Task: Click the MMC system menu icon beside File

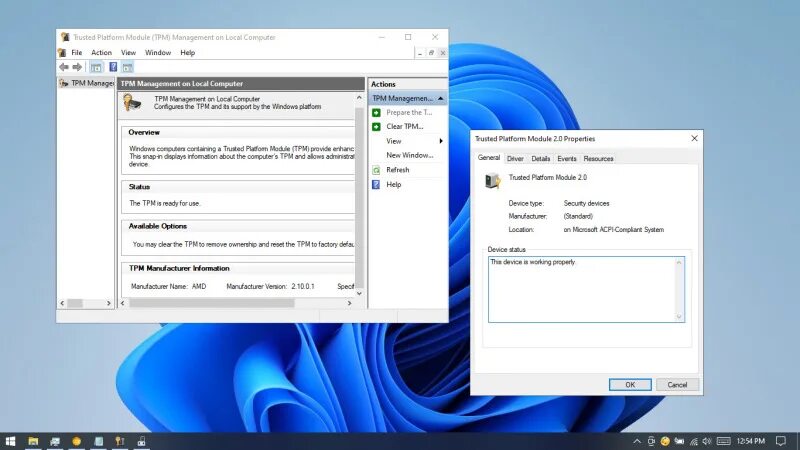Action: pos(62,53)
